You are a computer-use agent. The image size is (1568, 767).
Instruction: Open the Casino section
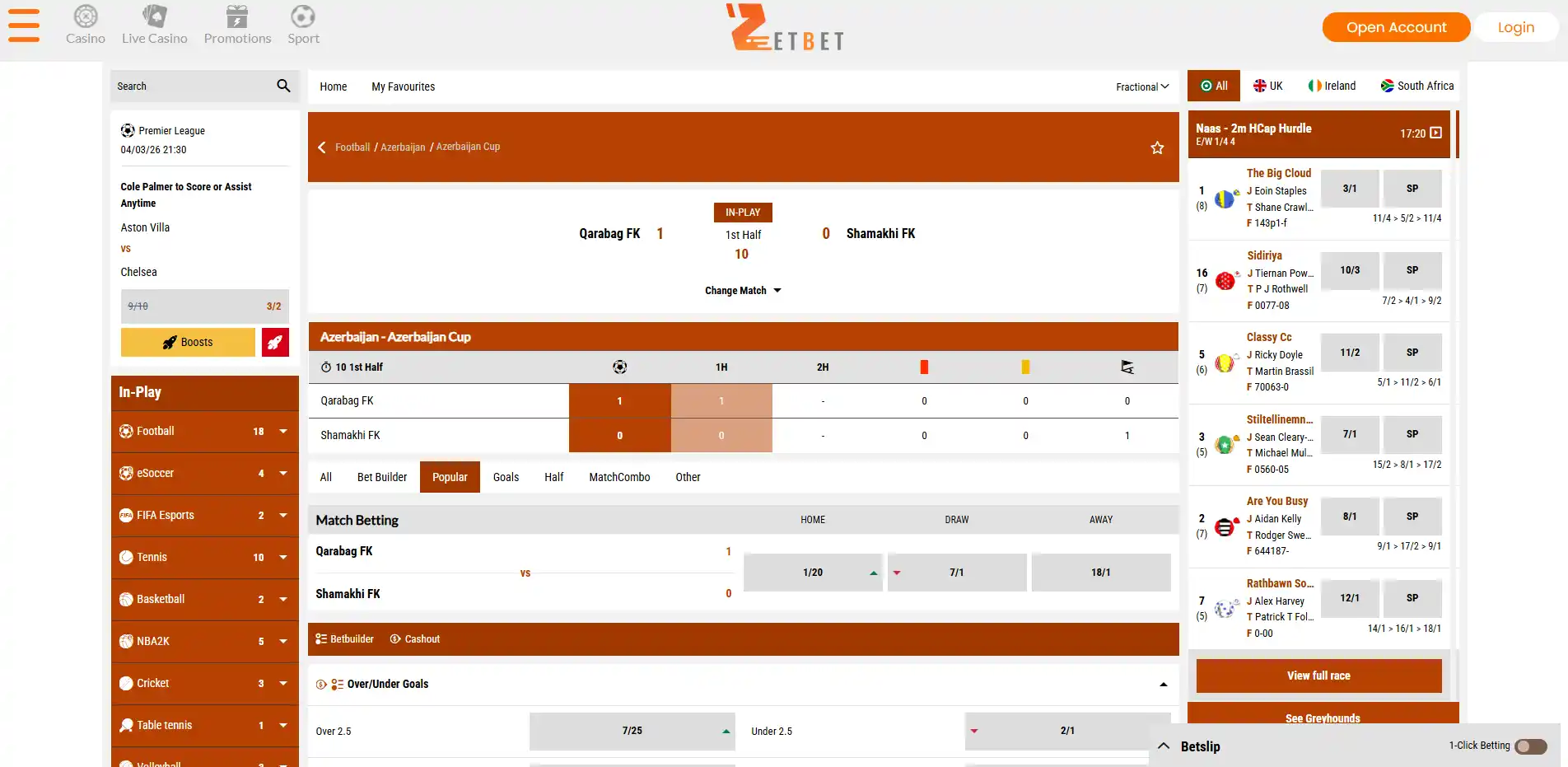(x=86, y=25)
